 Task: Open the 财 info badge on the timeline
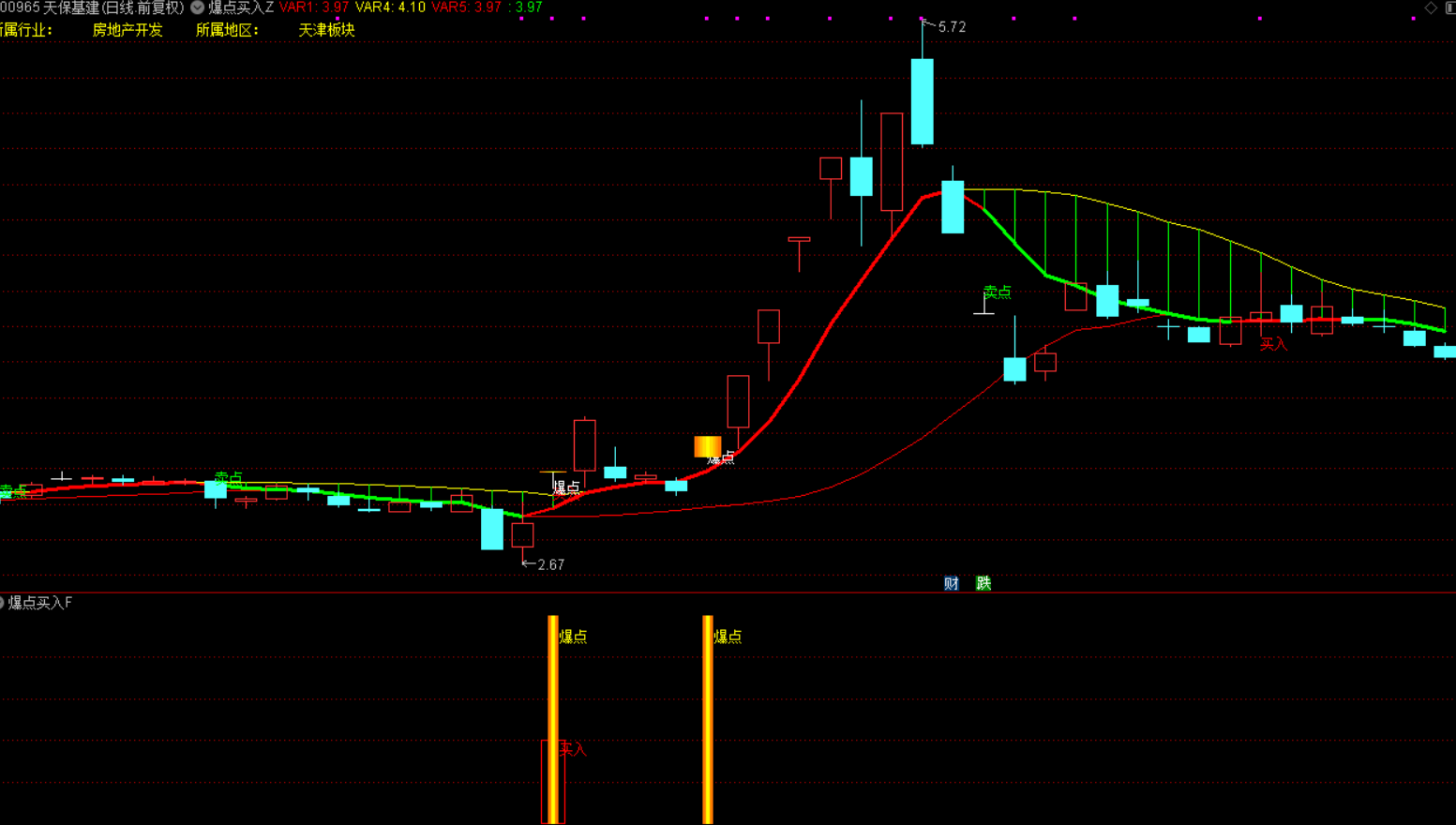[952, 583]
